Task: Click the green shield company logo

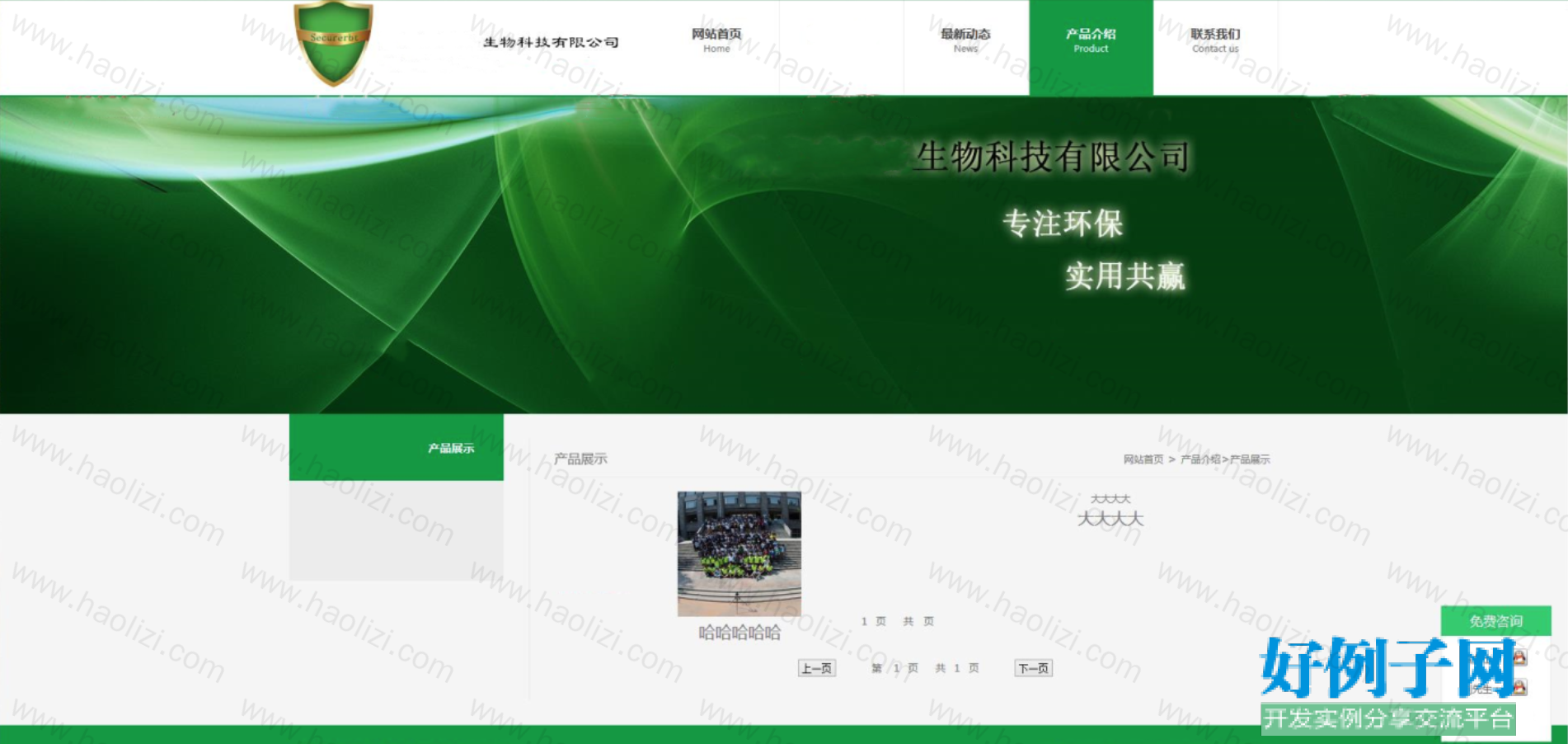Action: pos(333,43)
